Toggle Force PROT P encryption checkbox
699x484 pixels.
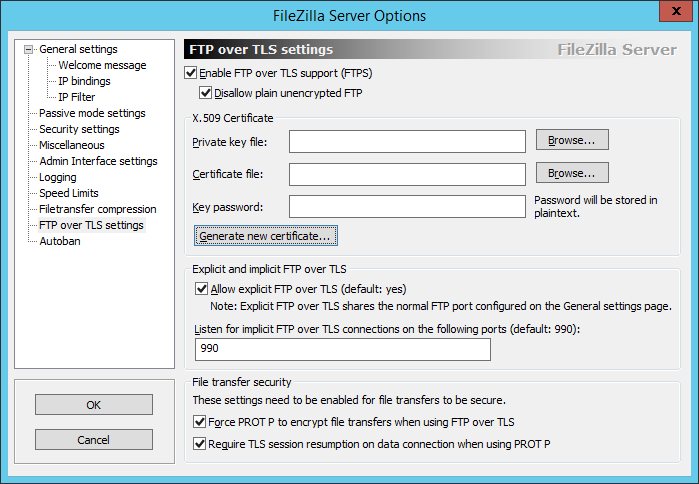pyautogui.click(x=200, y=422)
